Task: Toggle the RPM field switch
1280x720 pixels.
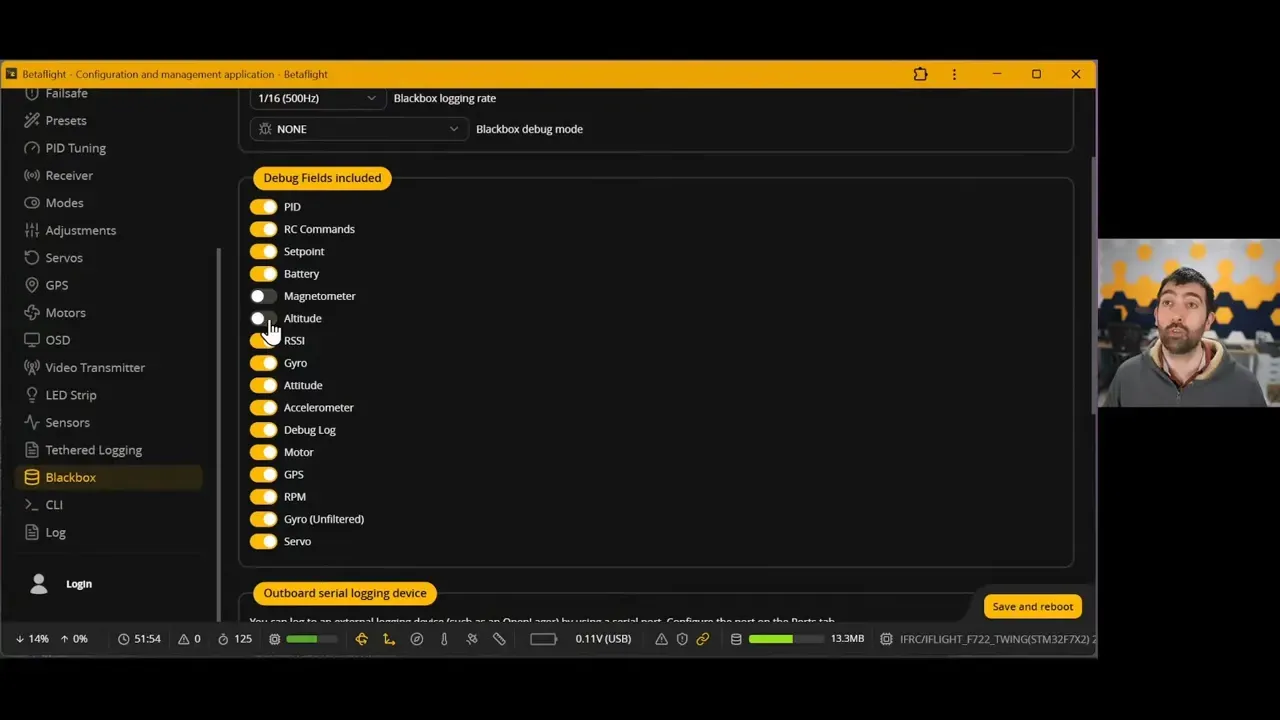Action: point(264,497)
